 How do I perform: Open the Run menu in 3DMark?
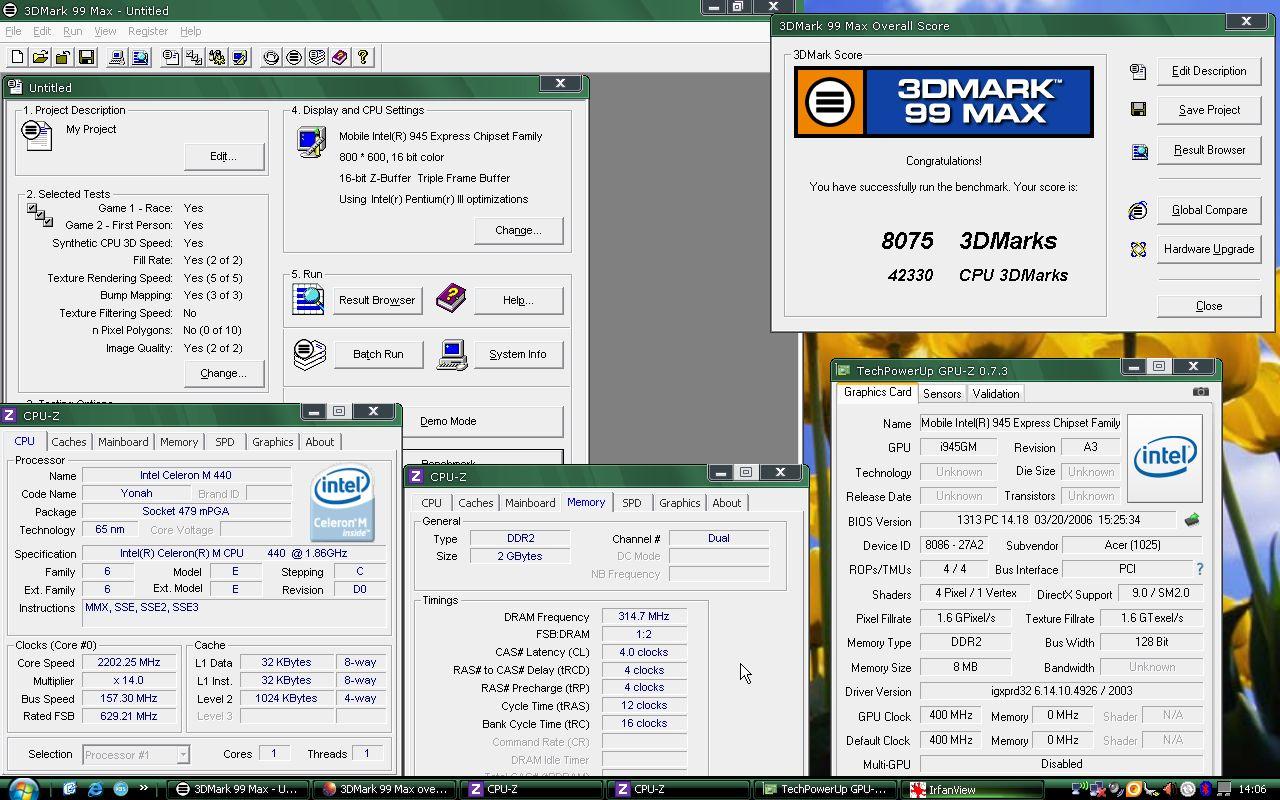(73, 31)
